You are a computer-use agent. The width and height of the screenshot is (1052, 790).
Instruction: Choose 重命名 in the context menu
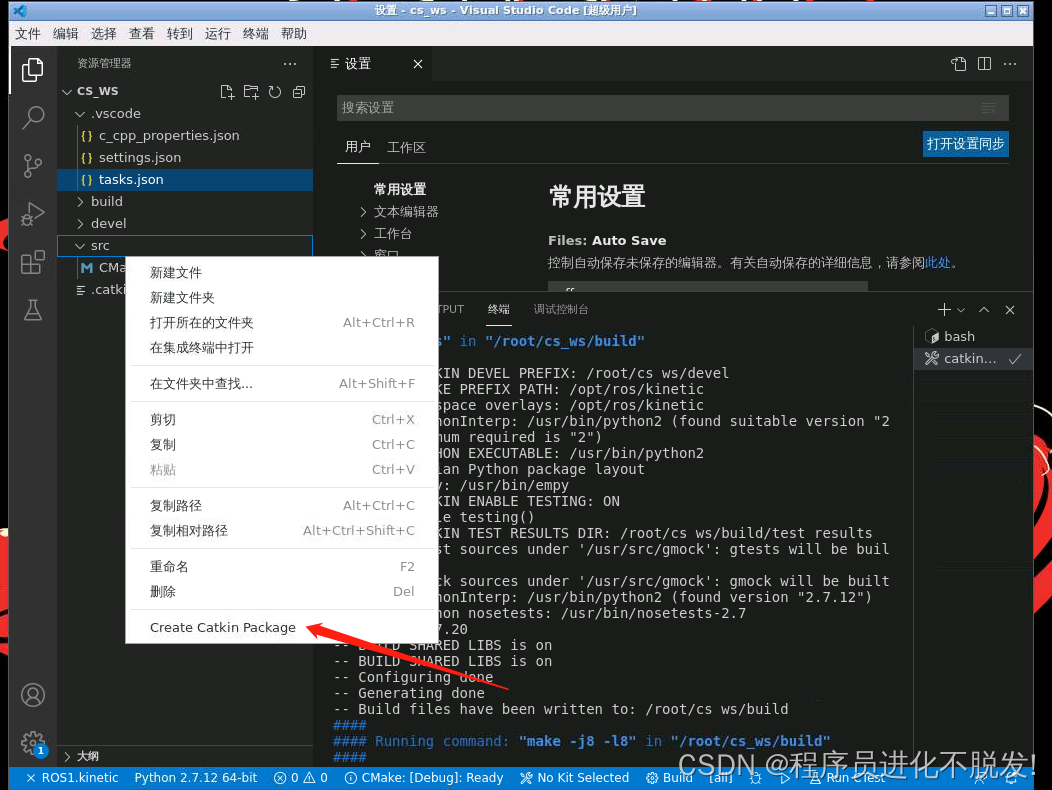(x=282, y=566)
